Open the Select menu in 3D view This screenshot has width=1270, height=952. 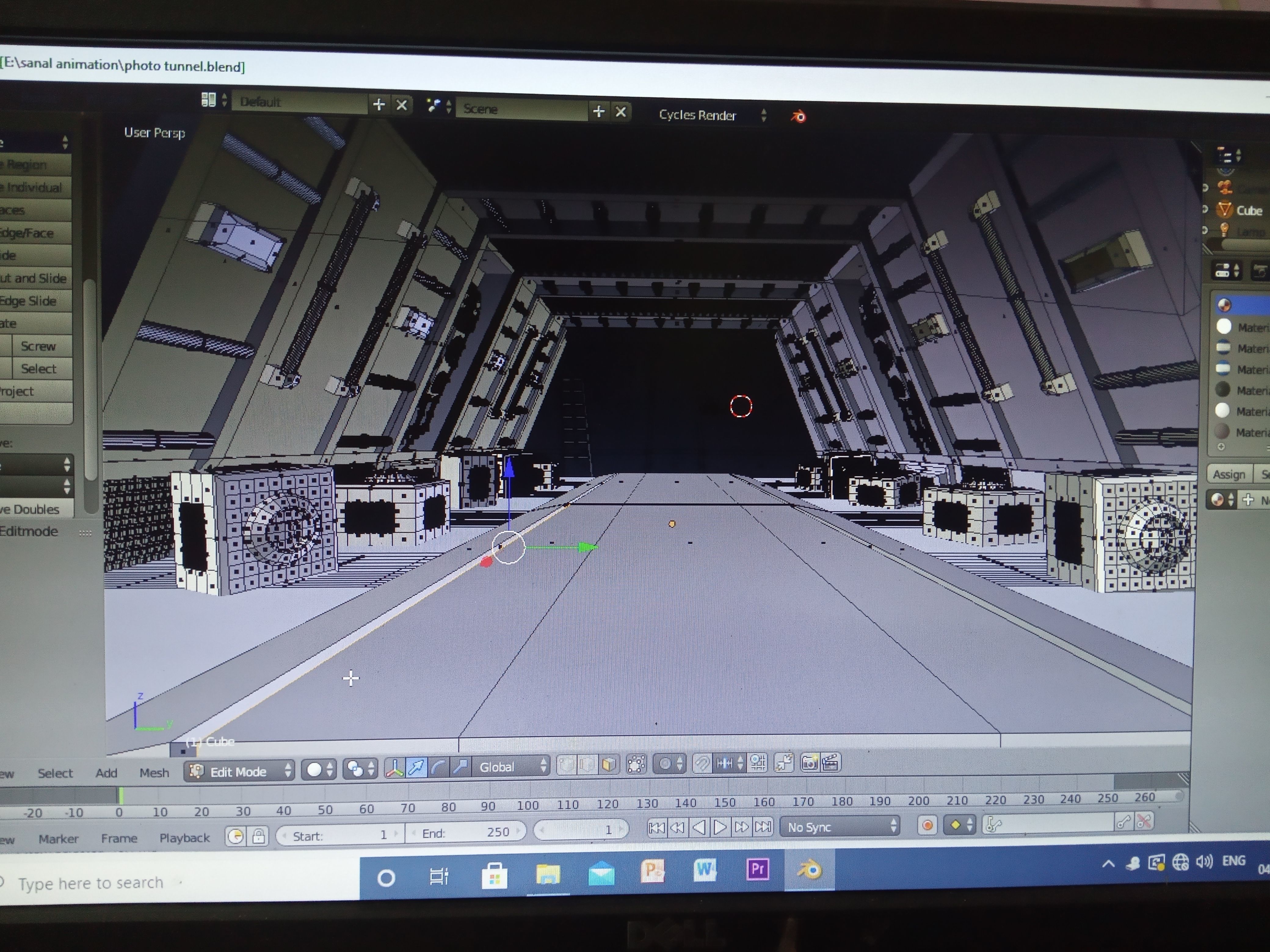point(55,774)
